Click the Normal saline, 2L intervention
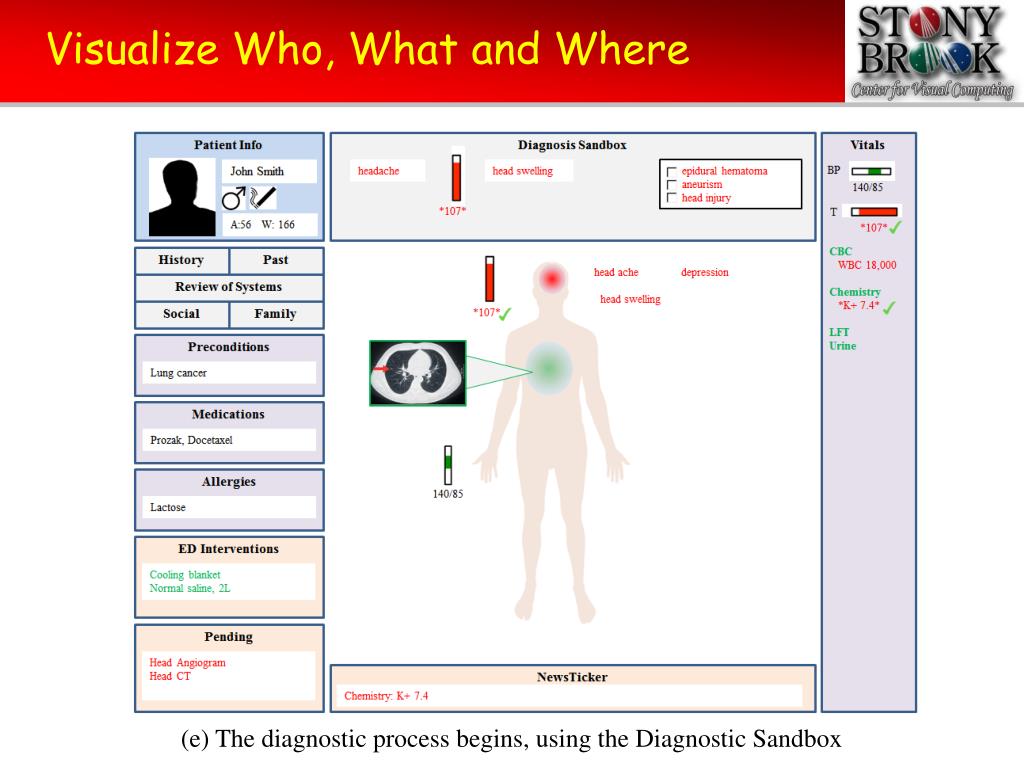Screen dimensions: 1024x768 pyautogui.click(x=190, y=588)
